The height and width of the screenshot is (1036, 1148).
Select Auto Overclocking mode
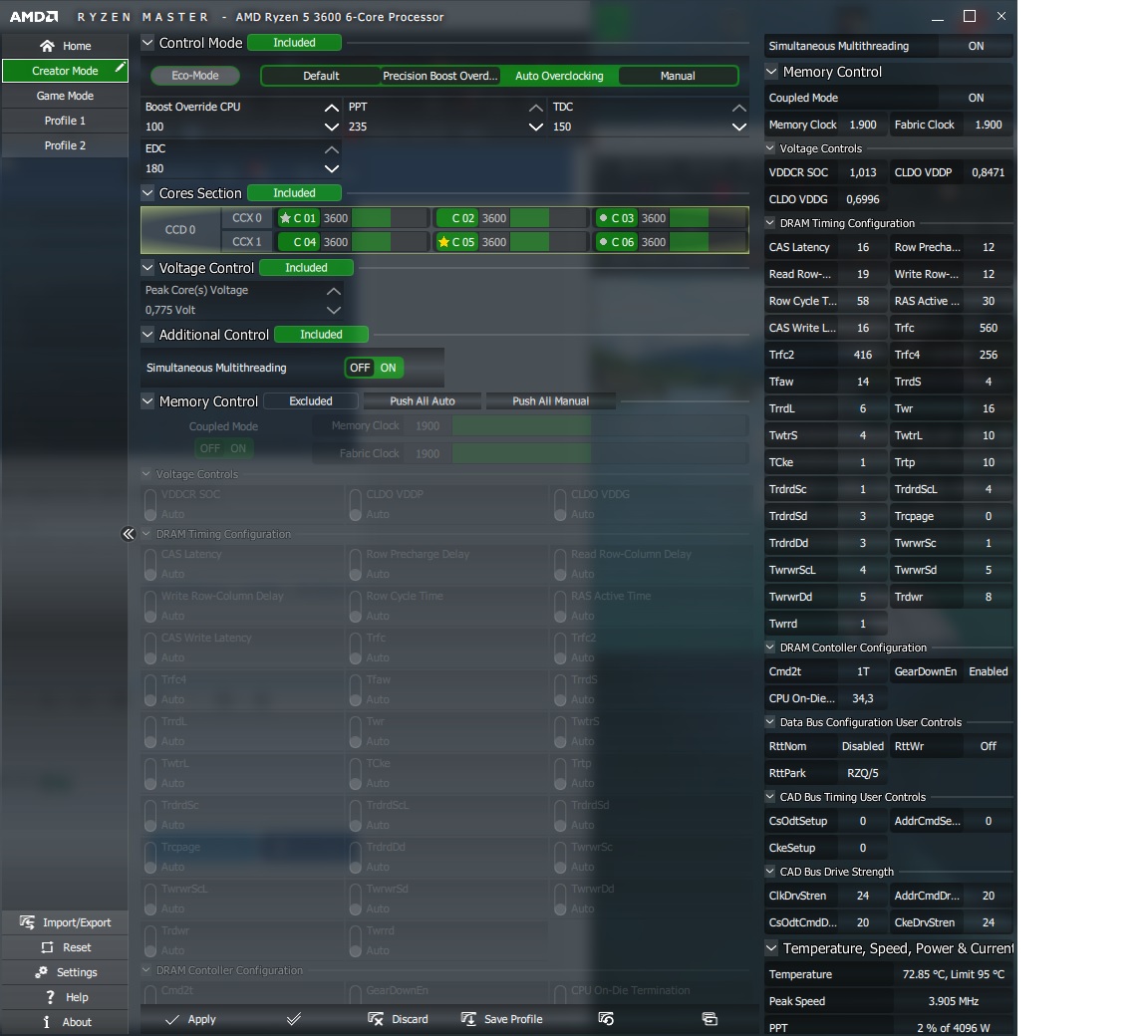click(x=559, y=76)
